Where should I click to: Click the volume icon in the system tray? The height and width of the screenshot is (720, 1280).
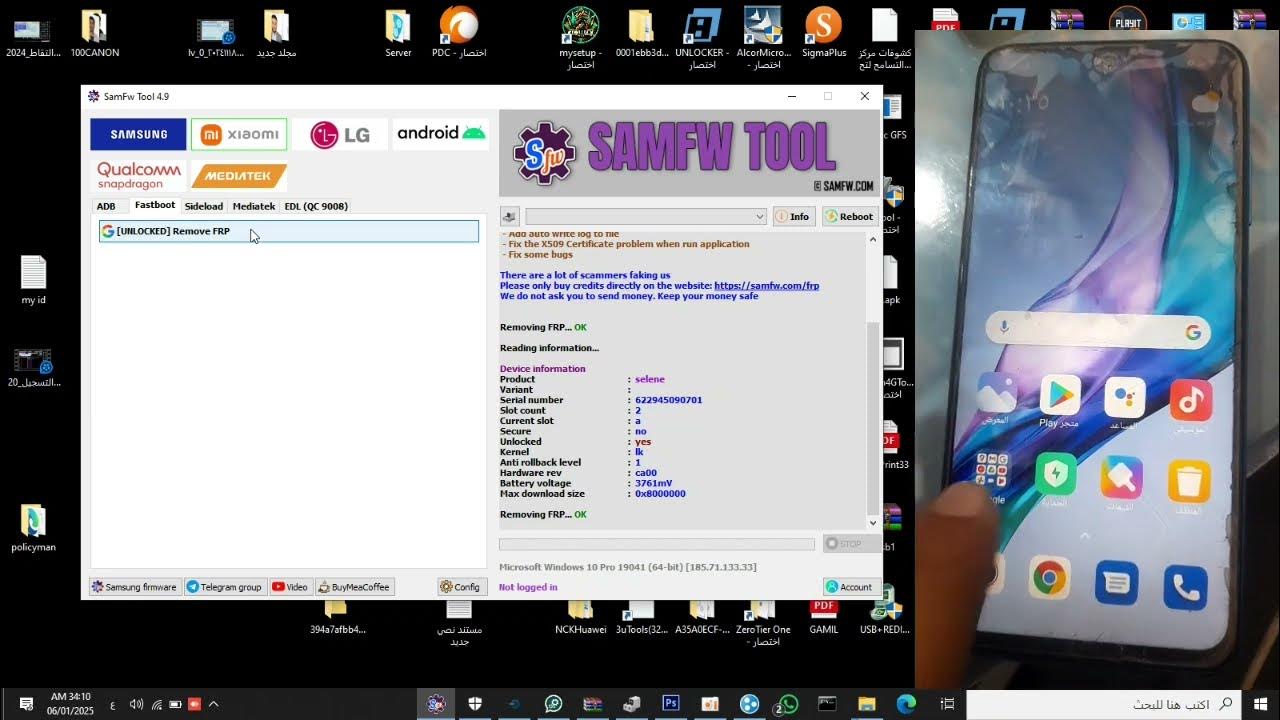point(137,704)
